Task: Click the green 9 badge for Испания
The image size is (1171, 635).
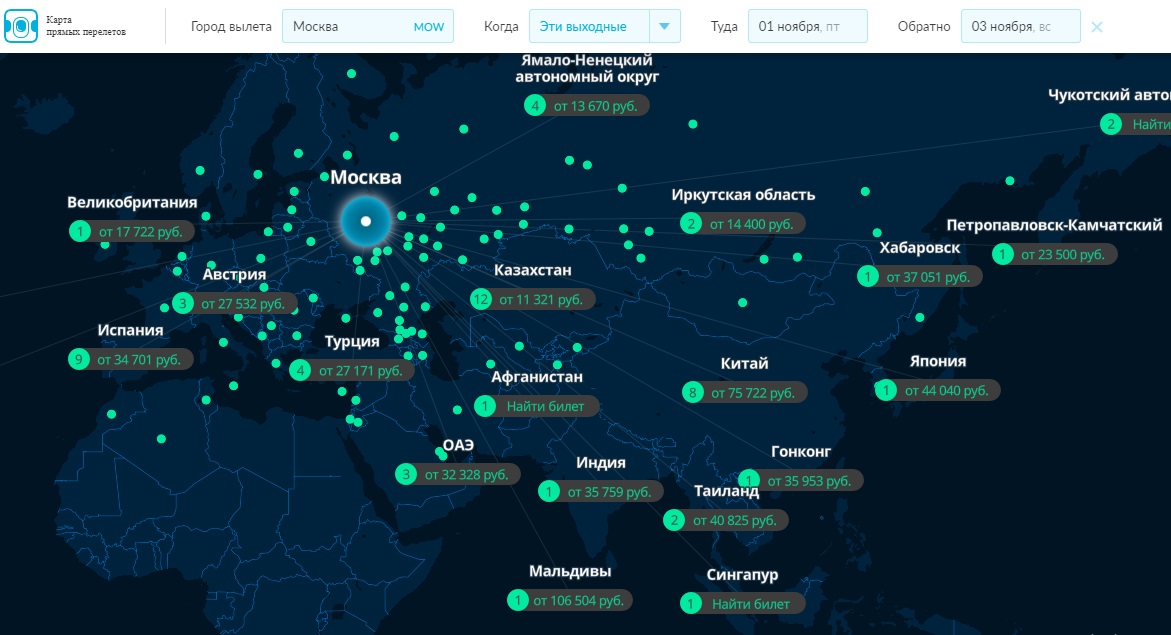Action: click(79, 359)
